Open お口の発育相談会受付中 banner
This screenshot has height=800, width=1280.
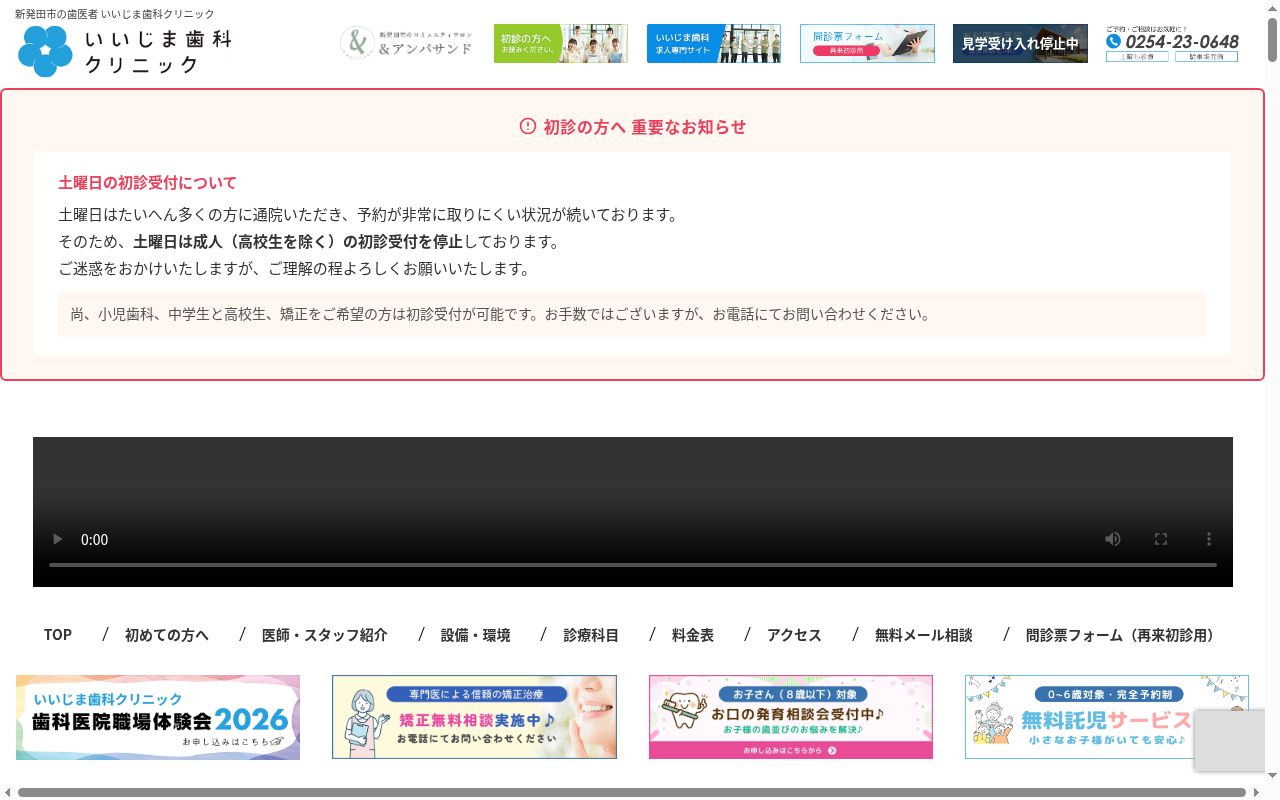click(x=791, y=717)
